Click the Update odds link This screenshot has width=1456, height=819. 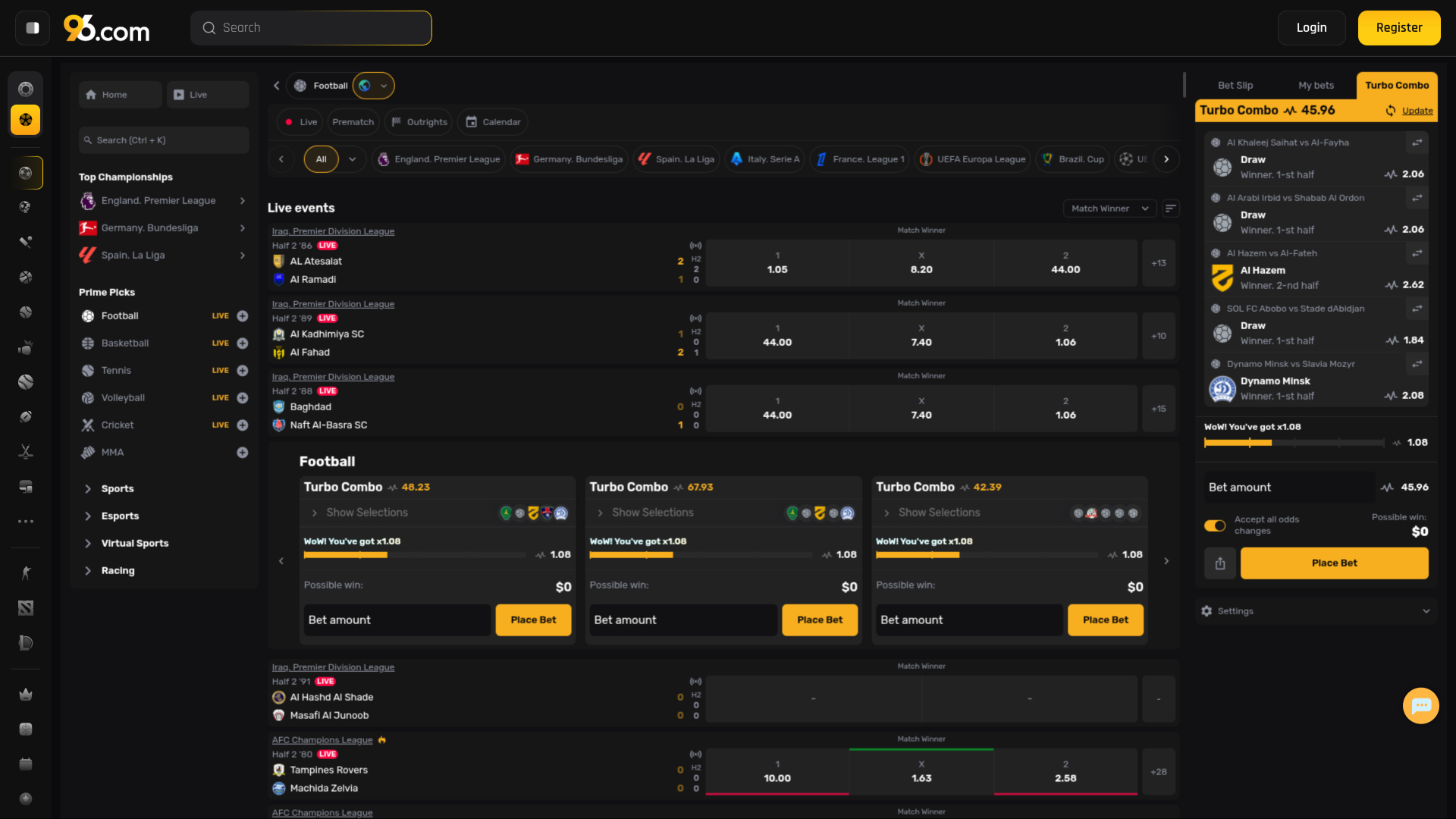coord(1417,111)
